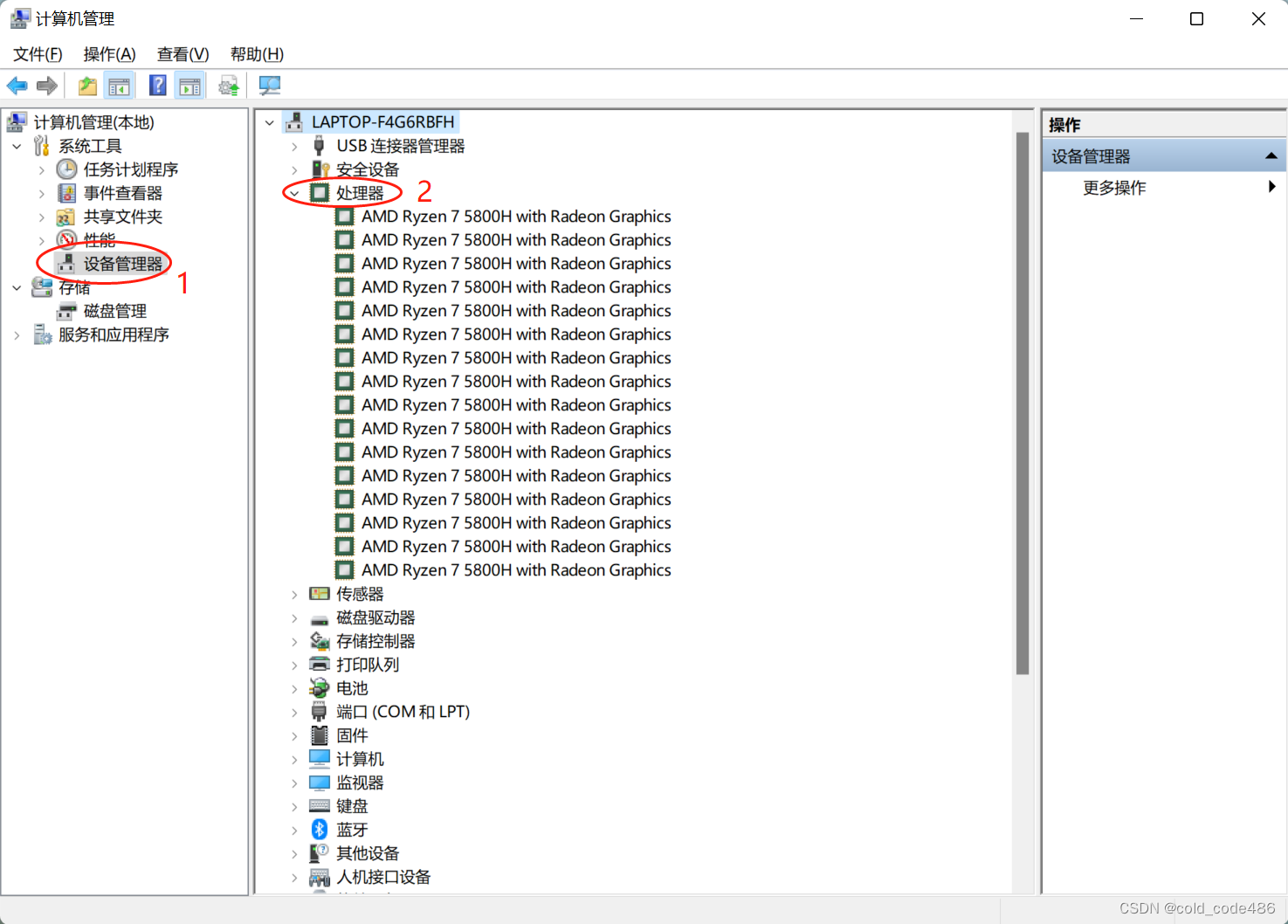Select 设备管理器 in the left tree
Screen dimensions: 1288x924
tap(123, 263)
